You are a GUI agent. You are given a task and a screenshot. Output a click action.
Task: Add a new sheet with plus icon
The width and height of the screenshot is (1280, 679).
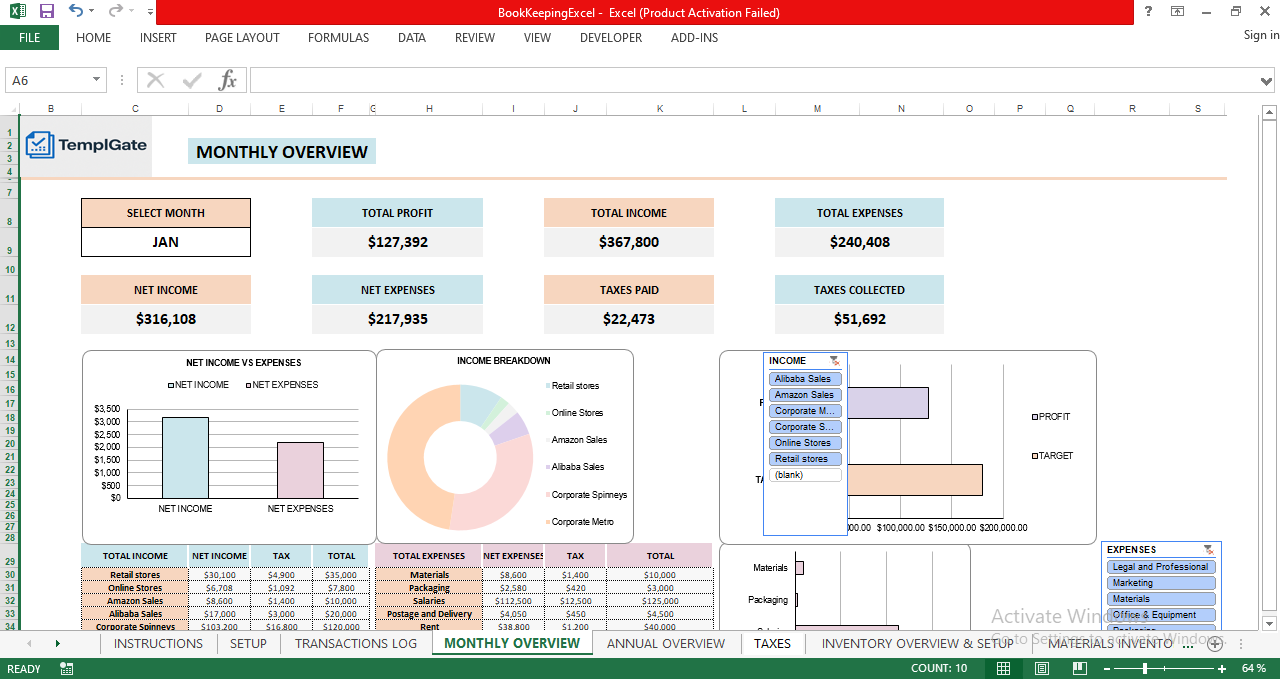1216,644
